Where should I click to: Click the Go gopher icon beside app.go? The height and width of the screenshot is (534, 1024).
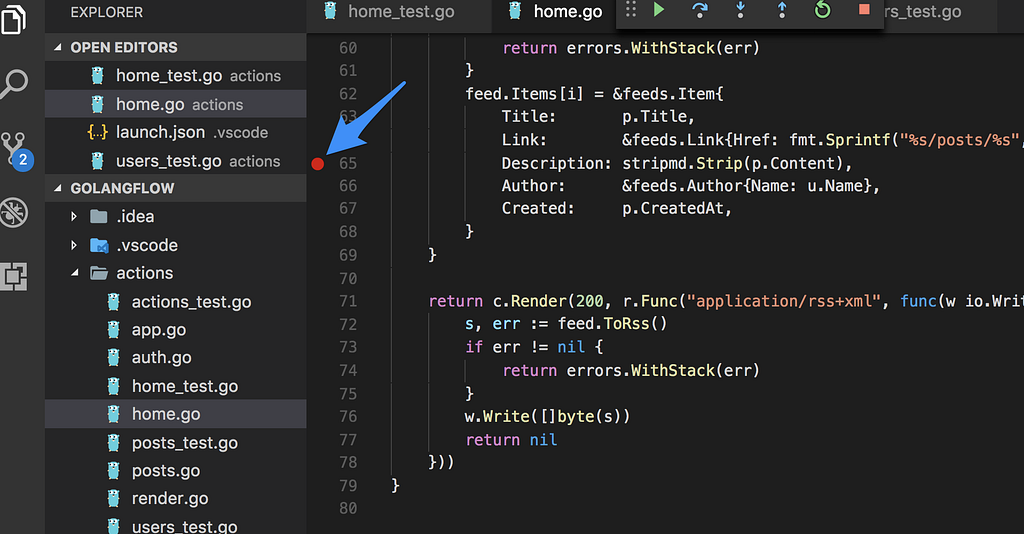[x=114, y=330]
